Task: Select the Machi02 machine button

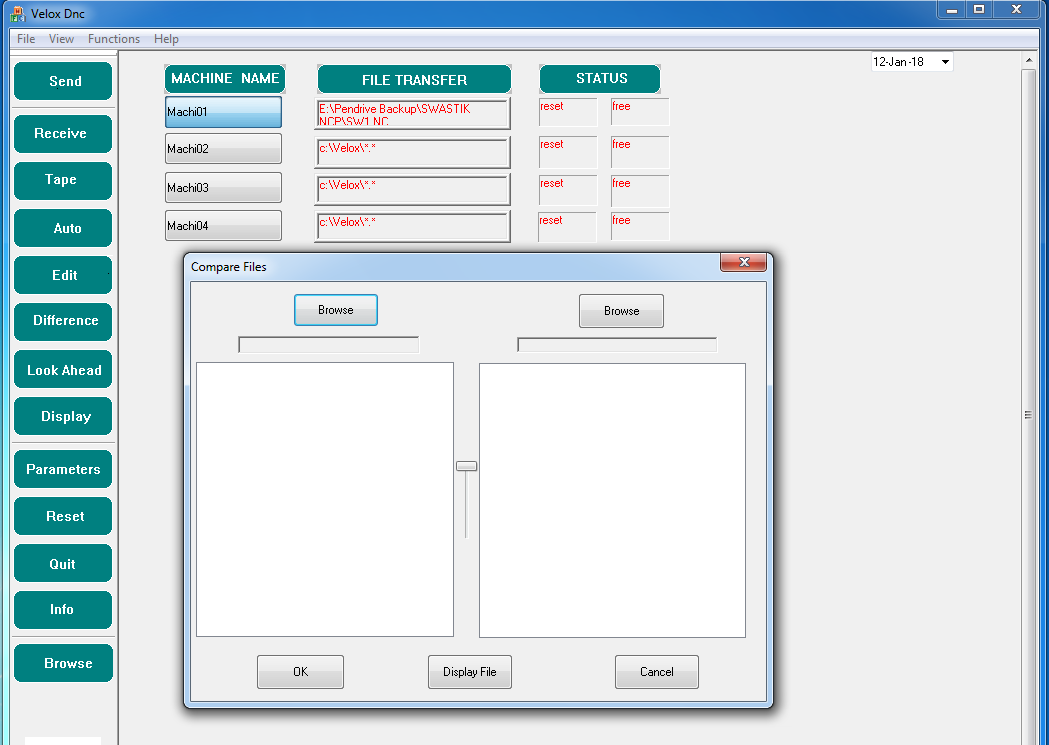Action: pos(223,149)
